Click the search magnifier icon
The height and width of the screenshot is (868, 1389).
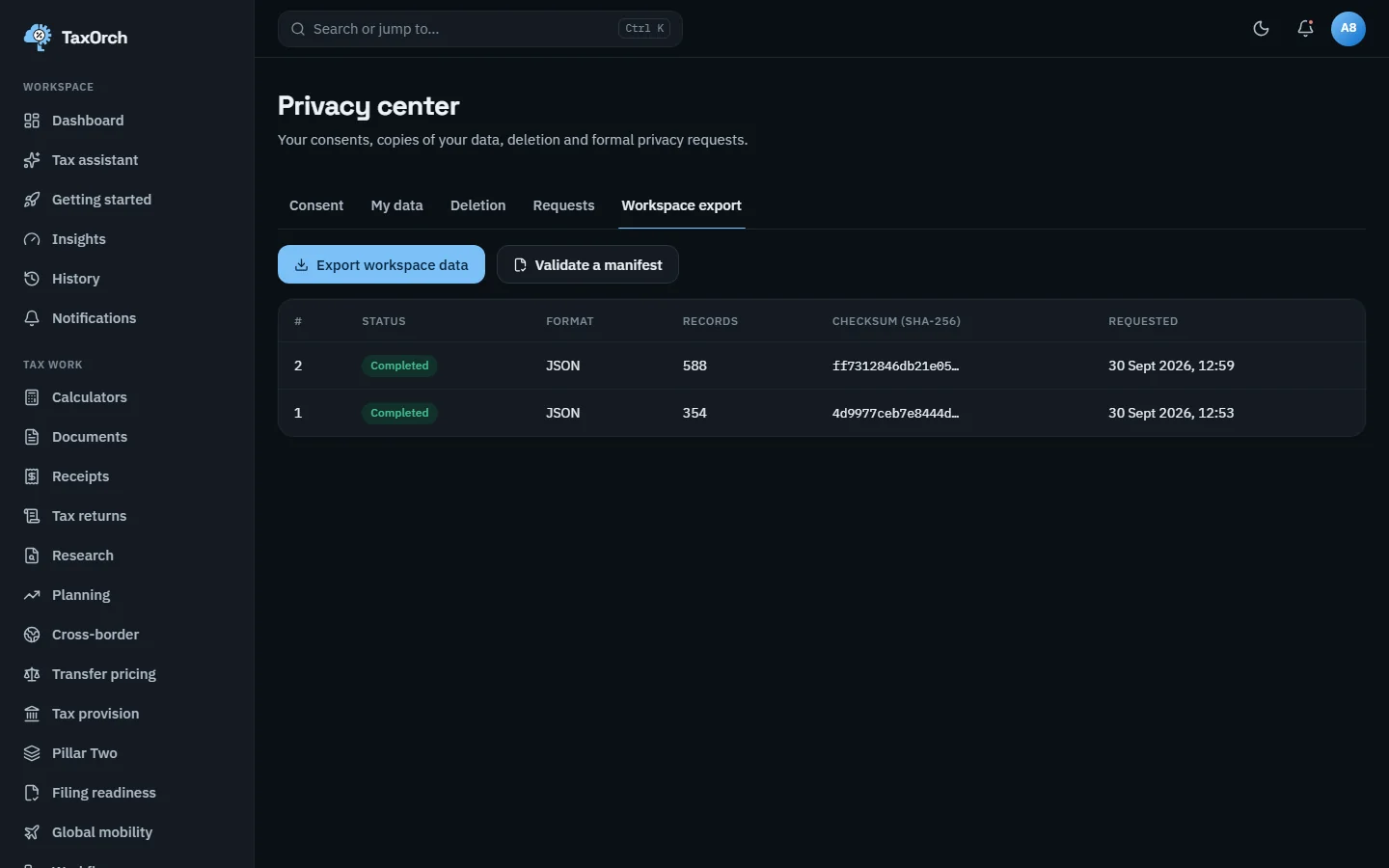click(298, 29)
